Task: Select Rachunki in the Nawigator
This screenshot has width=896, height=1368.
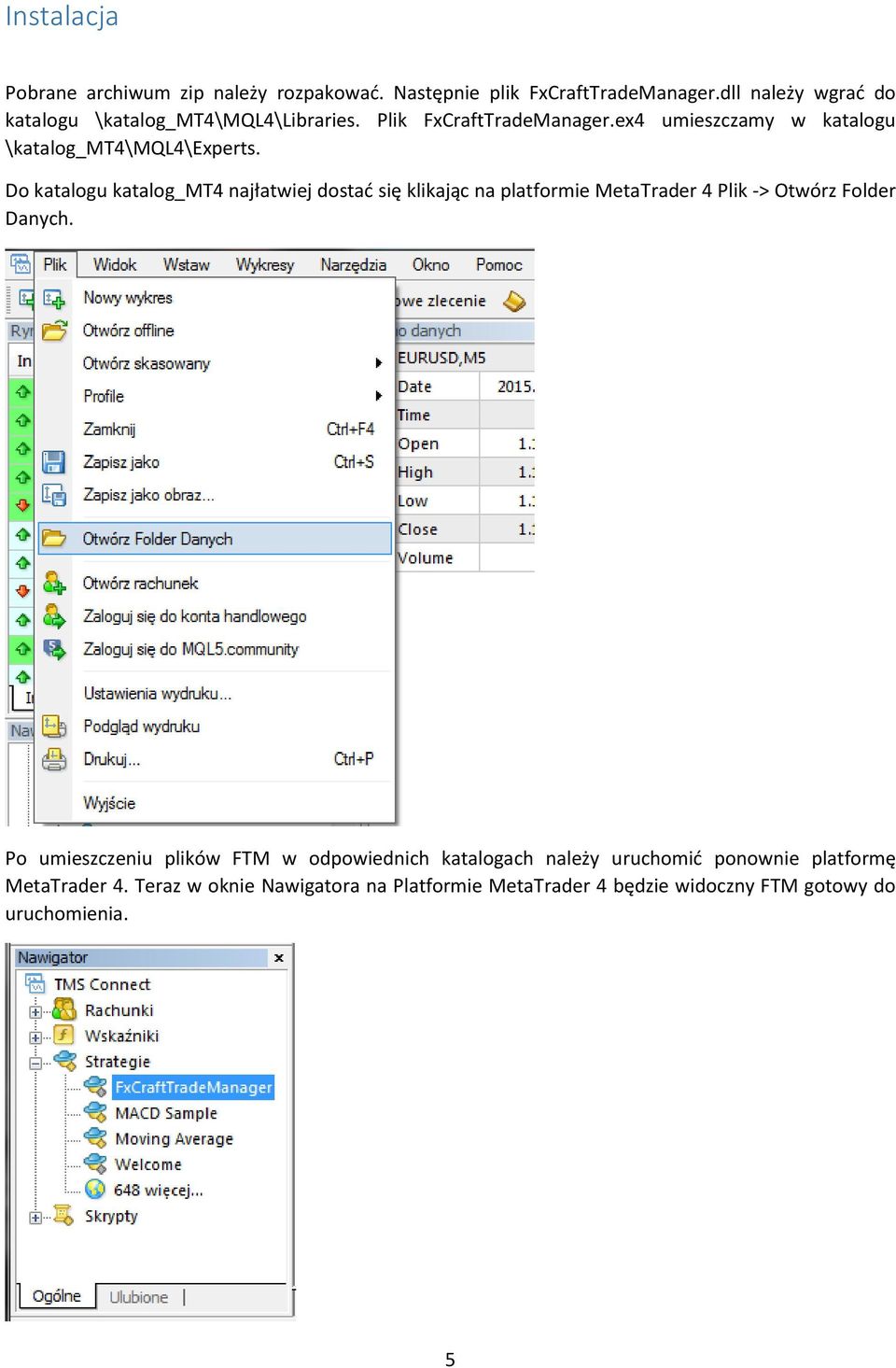Action: (x=119, y=1010)
